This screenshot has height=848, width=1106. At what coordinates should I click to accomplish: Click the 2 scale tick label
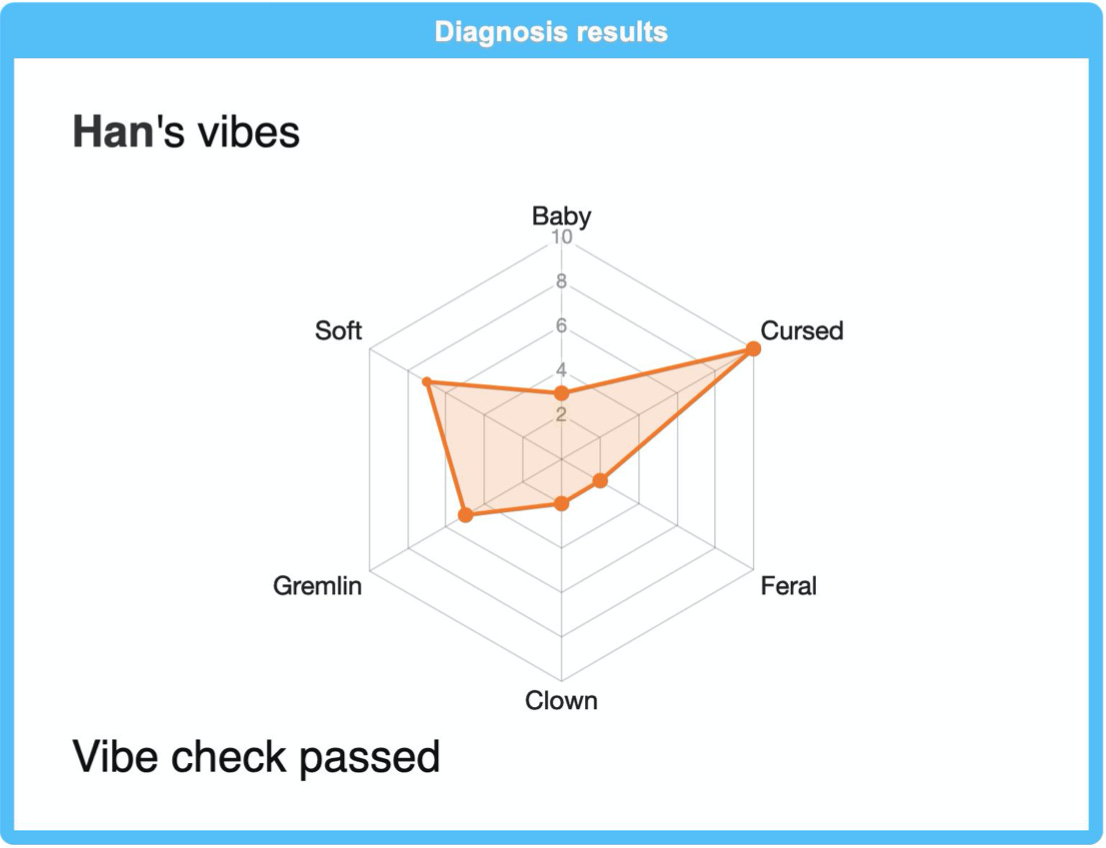click(x=561, y=415)
